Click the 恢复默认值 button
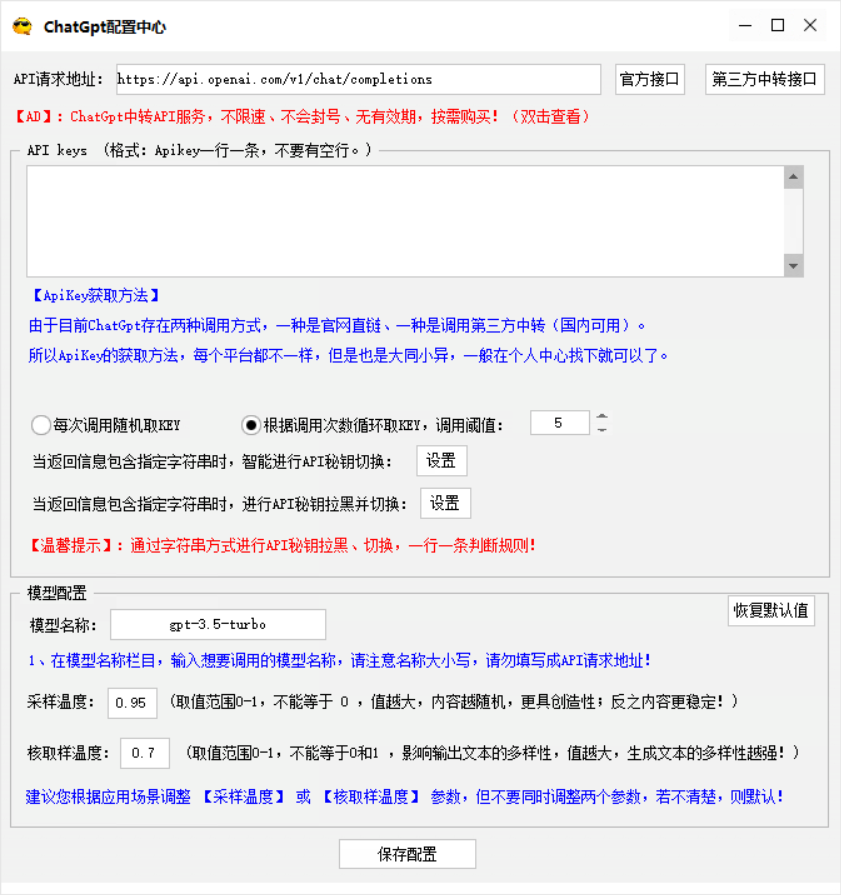This screenshot has width=841, height=895. [771, 611]
